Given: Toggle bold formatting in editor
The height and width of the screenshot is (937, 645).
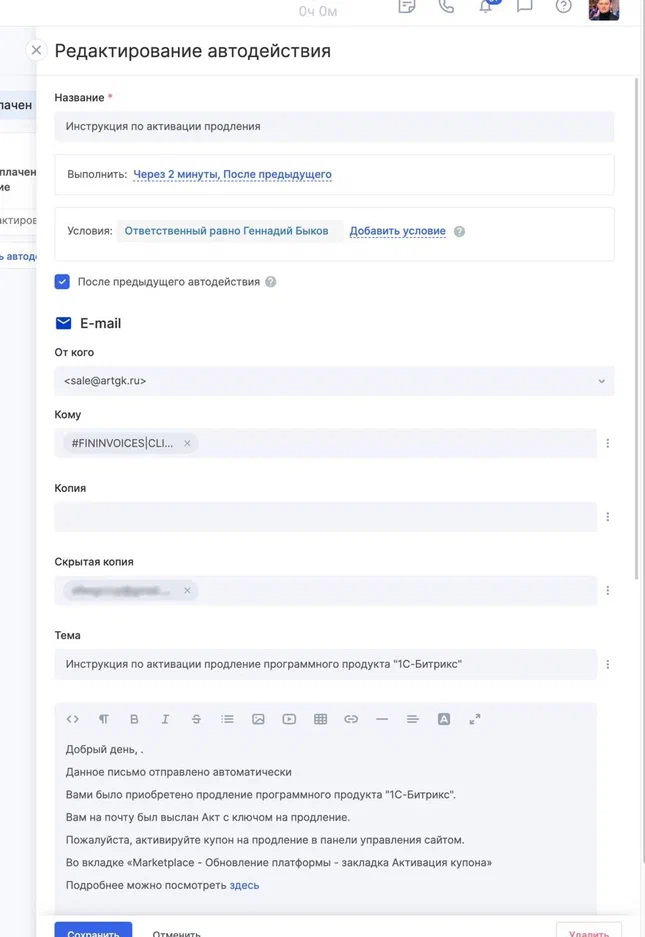Looking at the screenshot, I should coord(134,719).
